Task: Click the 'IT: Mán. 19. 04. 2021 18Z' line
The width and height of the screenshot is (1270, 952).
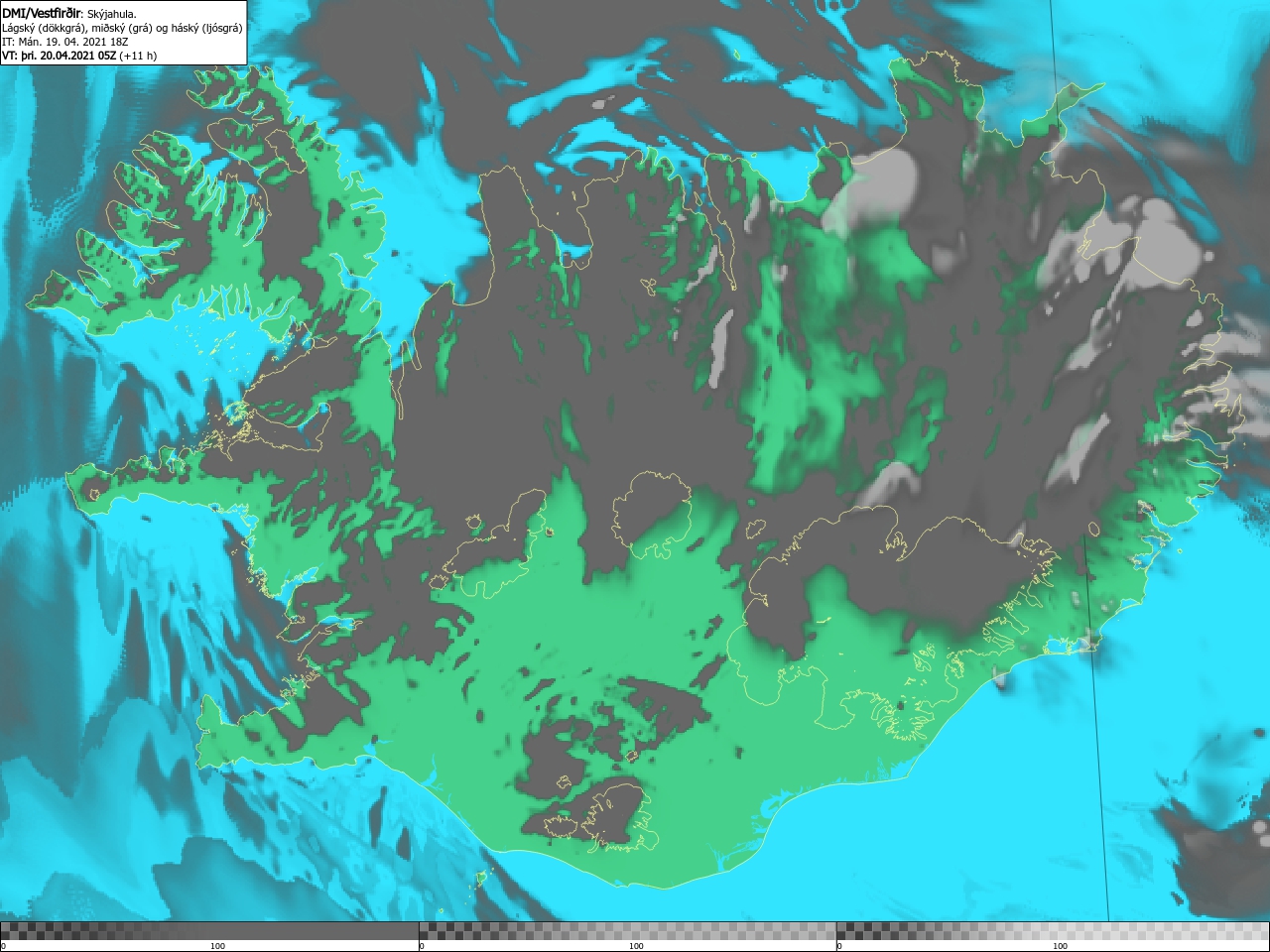Action: pyautogui.click(x=65, y=42)
